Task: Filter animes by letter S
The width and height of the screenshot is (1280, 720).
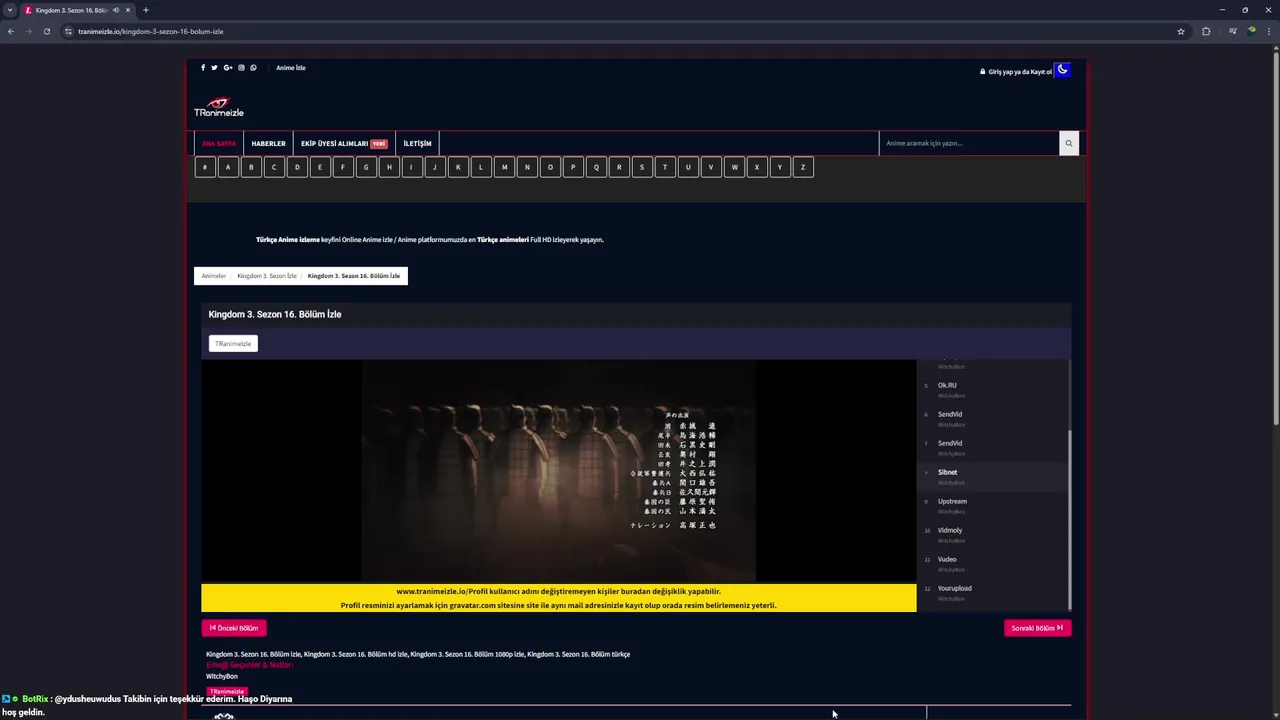Action: (642, 167)
